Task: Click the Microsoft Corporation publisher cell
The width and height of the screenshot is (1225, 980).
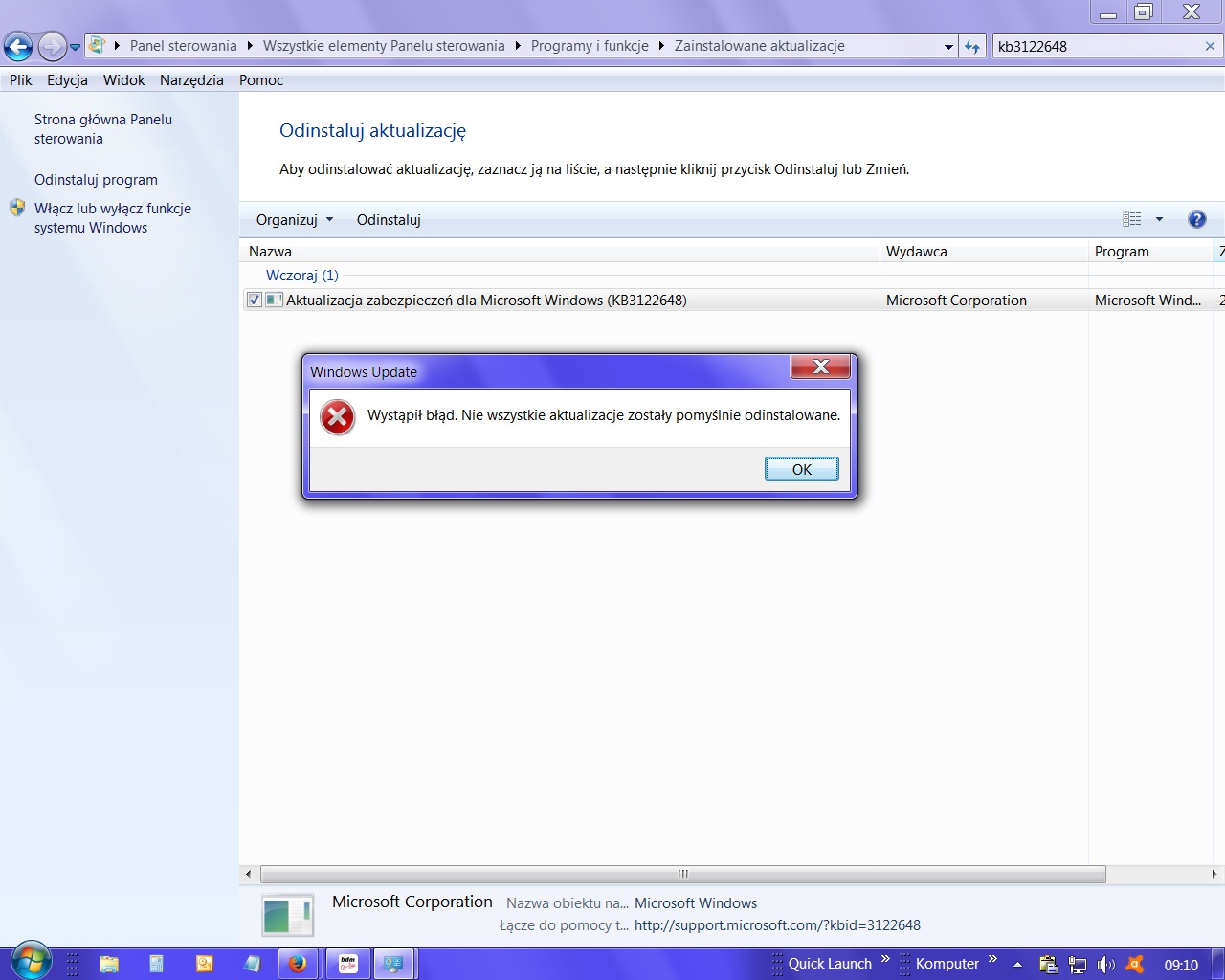Action: tap(956, 300)
